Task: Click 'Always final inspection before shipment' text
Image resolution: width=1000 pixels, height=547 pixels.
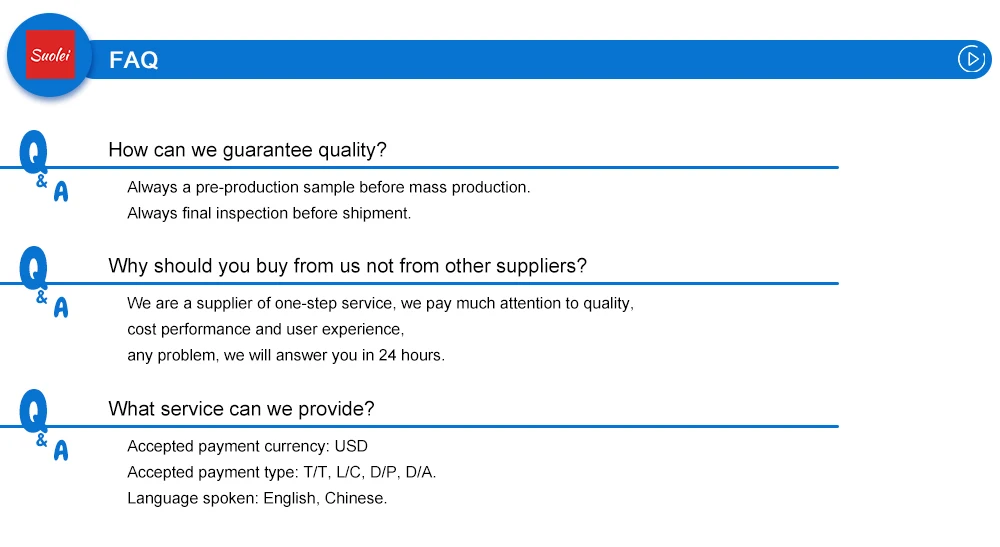Action: click(269, 213)
